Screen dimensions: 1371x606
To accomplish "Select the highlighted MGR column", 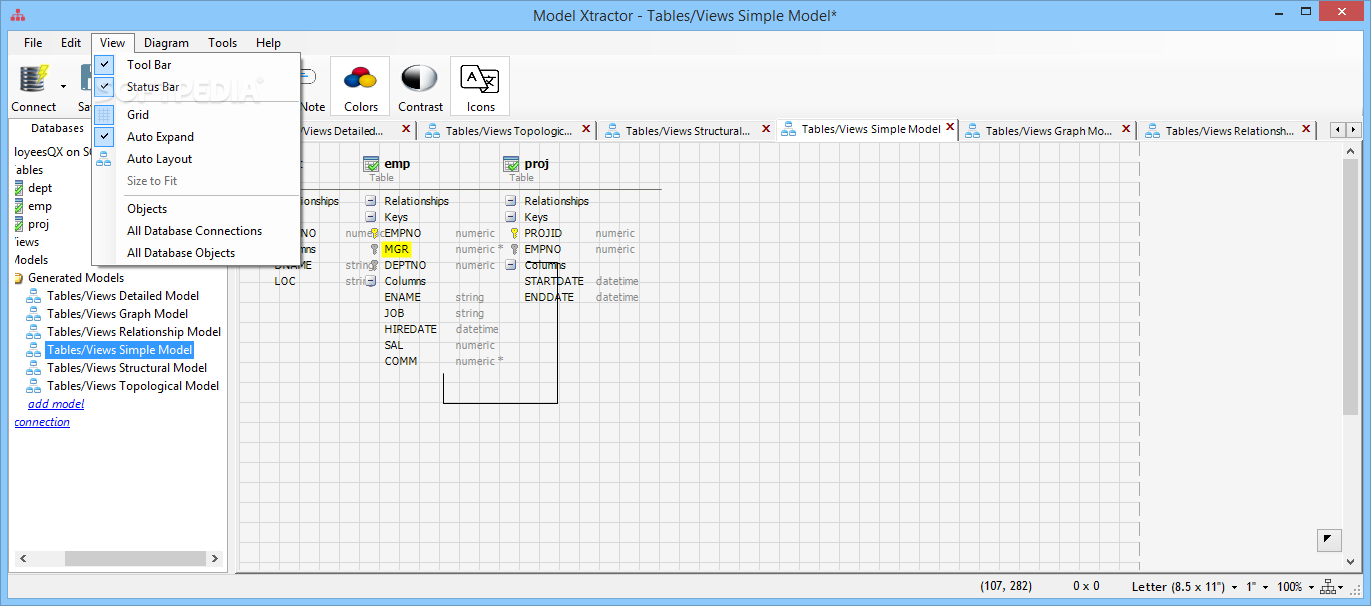I will [396, 249].
